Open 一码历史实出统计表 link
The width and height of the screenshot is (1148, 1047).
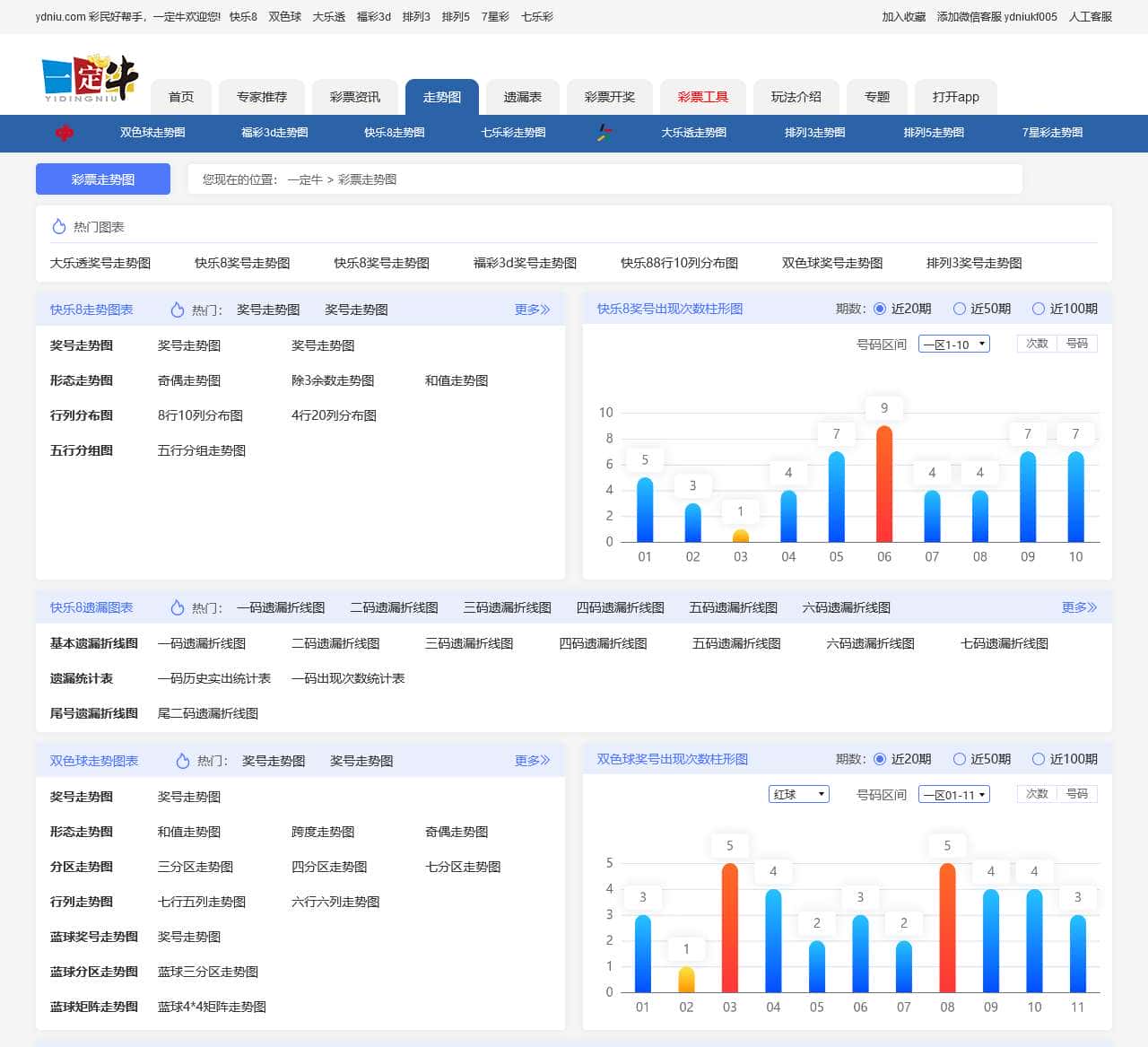(214, 678)
